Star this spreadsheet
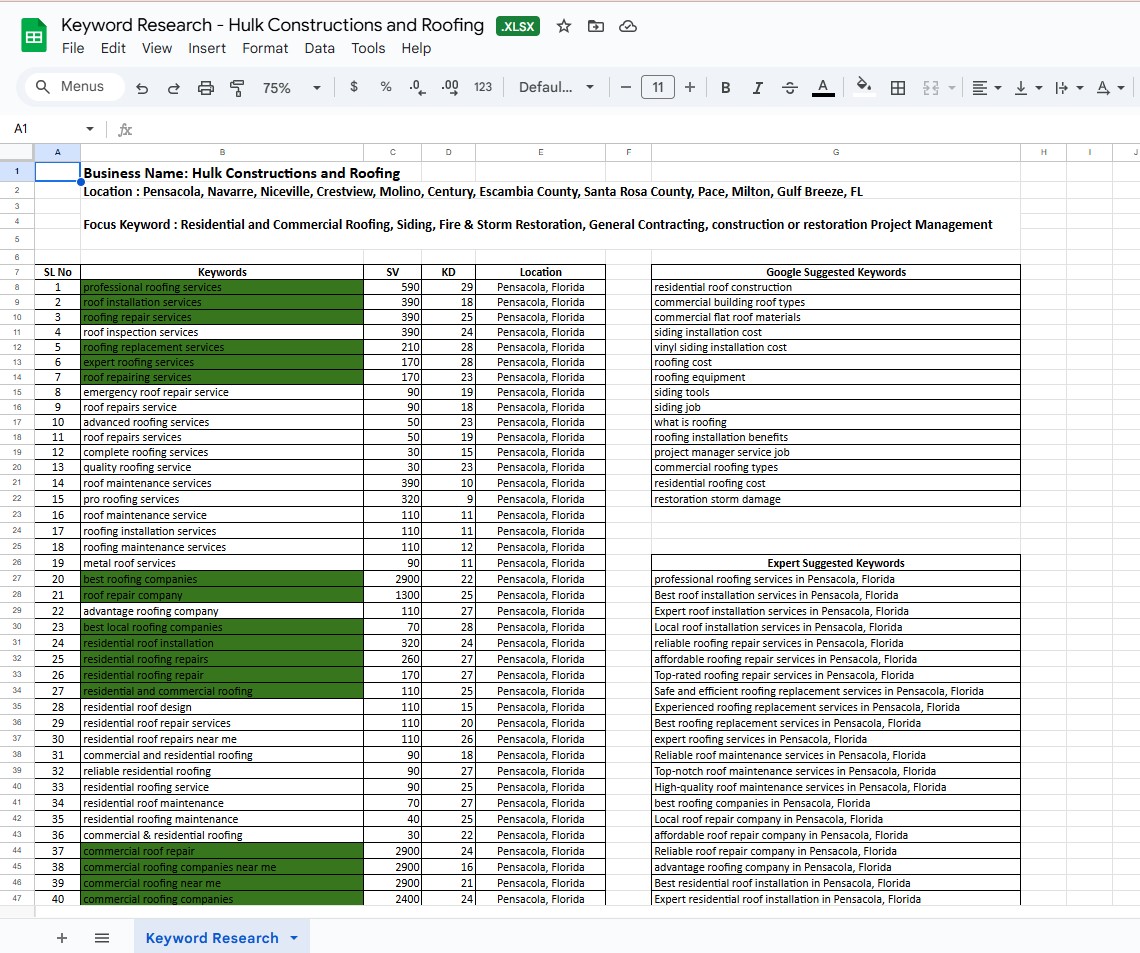This screenshot has height=953, width=1140. 563,26
